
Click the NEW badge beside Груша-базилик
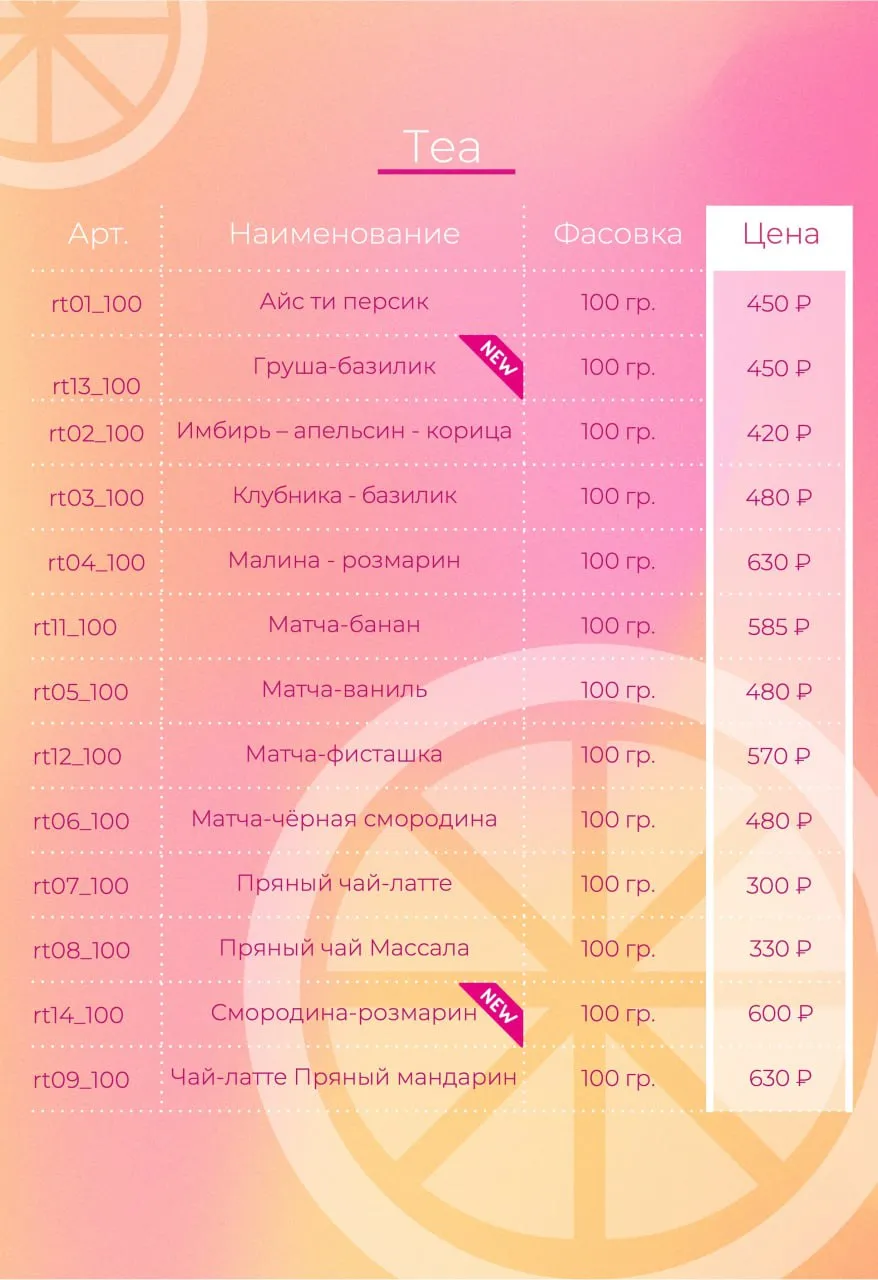(x=497, y=364)
